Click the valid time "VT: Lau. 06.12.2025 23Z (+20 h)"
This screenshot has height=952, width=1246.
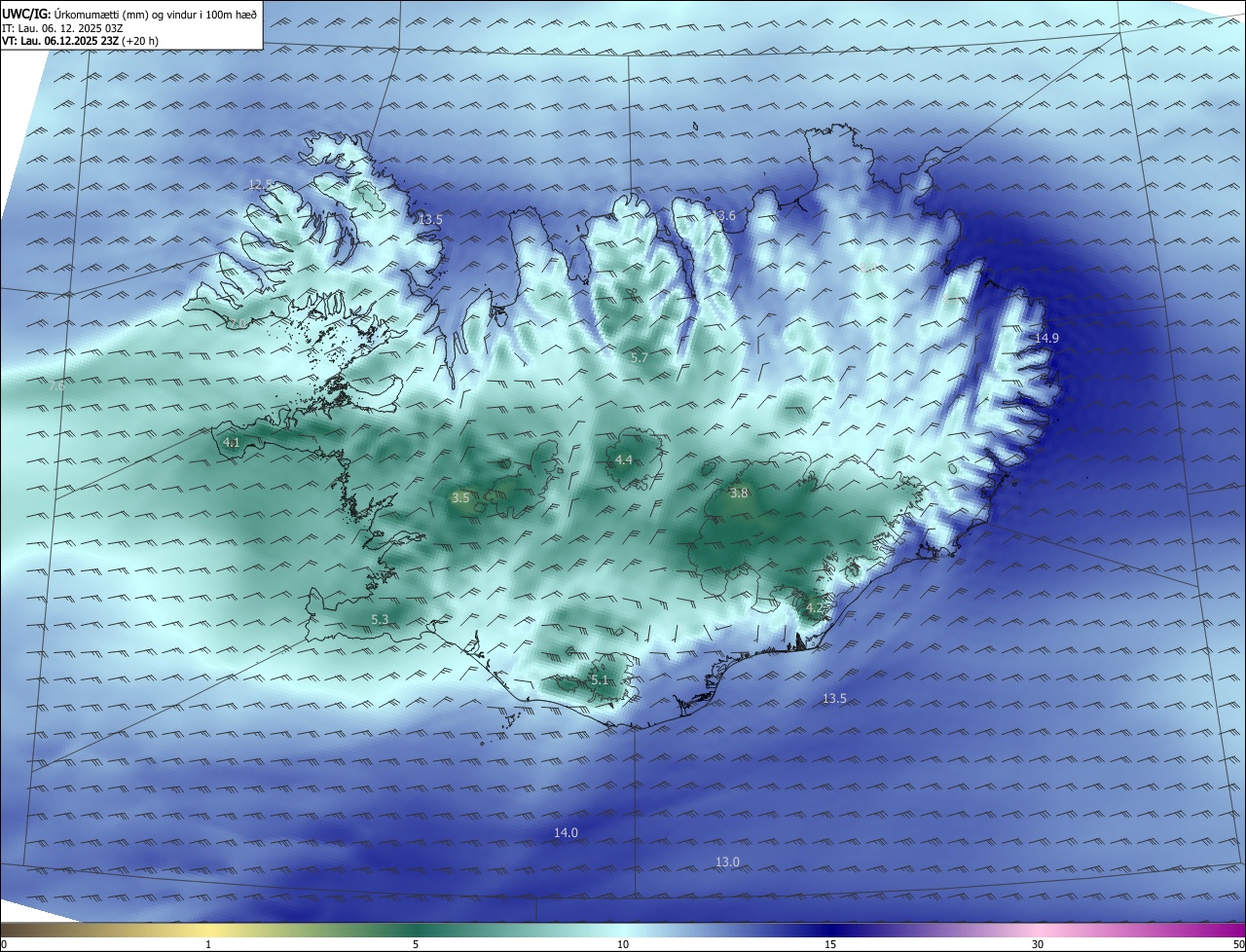tap(81, 41)
